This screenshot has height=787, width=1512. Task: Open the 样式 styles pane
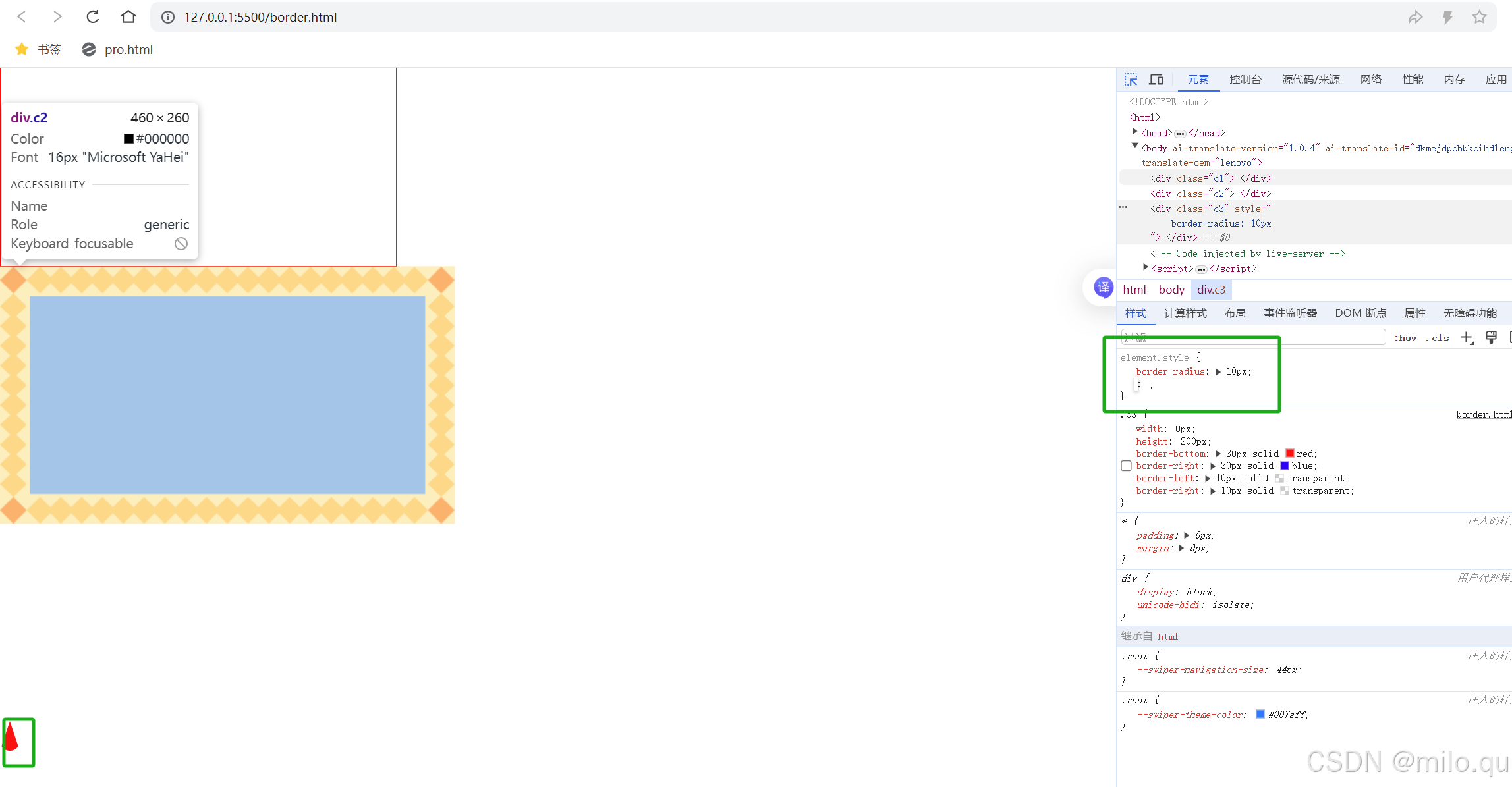pos(1136,313)
